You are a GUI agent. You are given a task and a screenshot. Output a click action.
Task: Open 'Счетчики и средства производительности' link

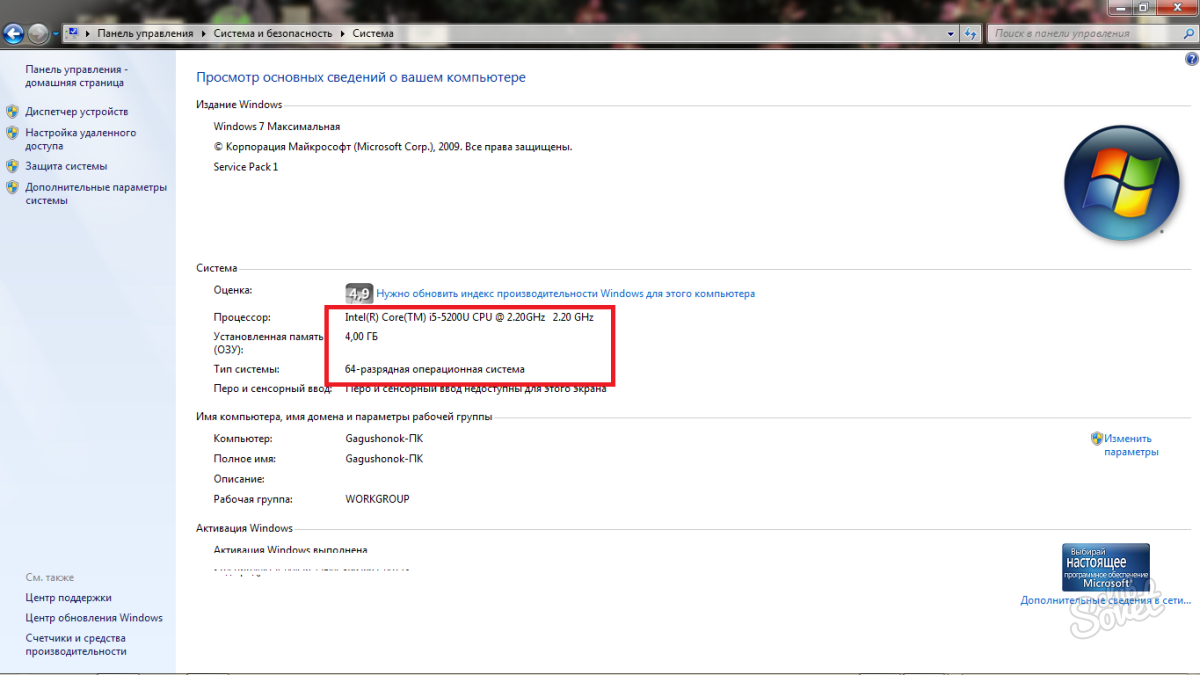[76, 645]
